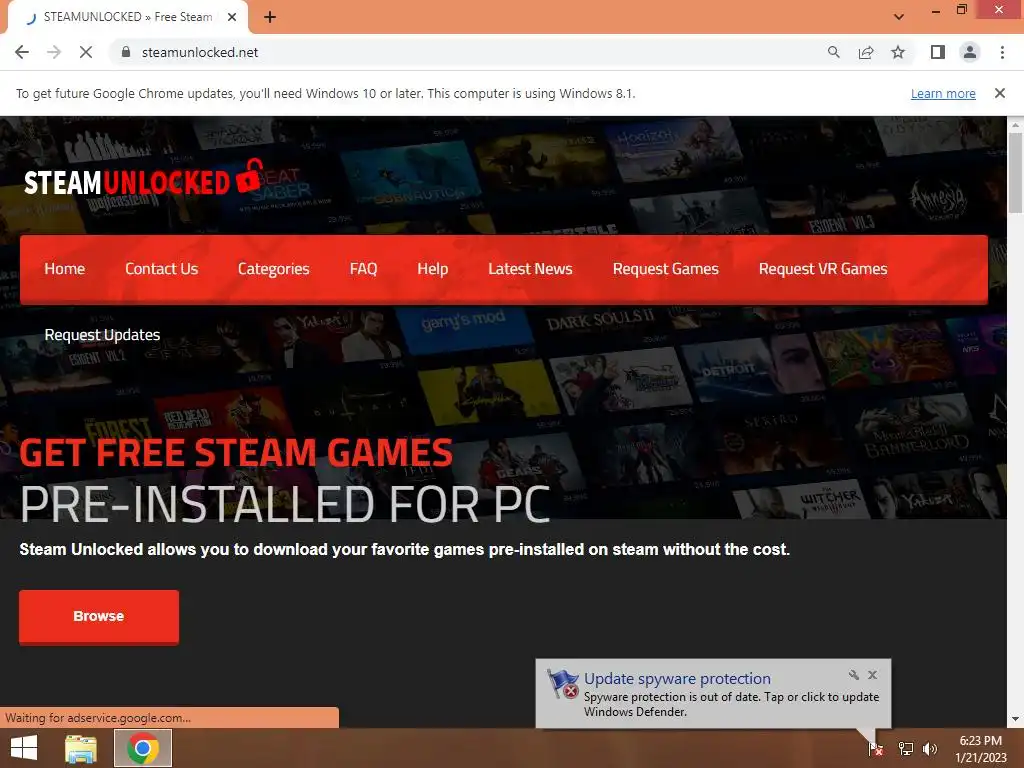Click scrollbar up arrow

point(1015,124)
